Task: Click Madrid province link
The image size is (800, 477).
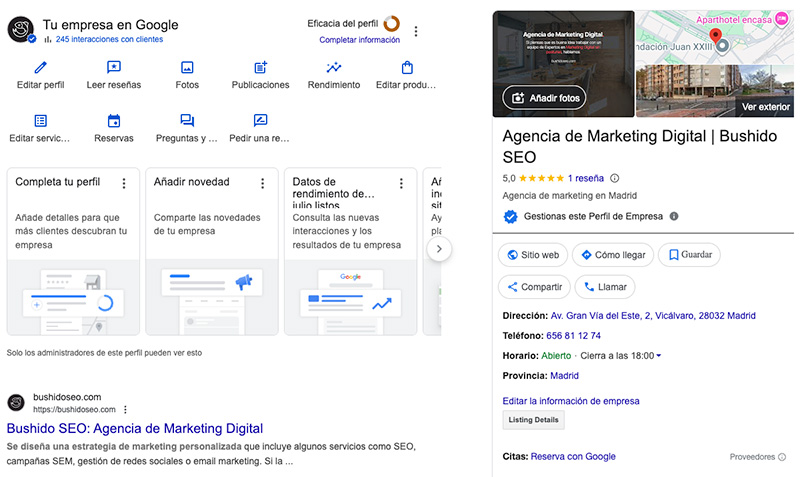Action: pyautogui.click(x=564, y=376)
